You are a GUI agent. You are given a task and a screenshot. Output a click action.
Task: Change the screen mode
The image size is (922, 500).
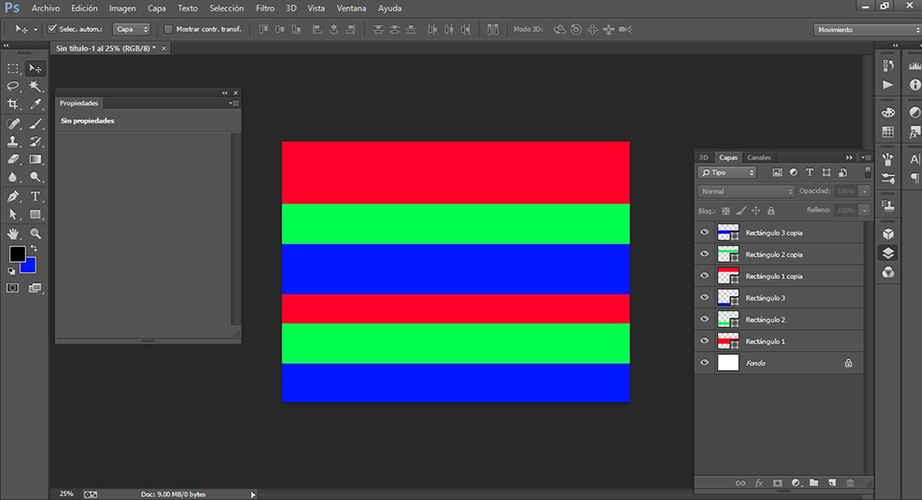[x=35, y=288]
